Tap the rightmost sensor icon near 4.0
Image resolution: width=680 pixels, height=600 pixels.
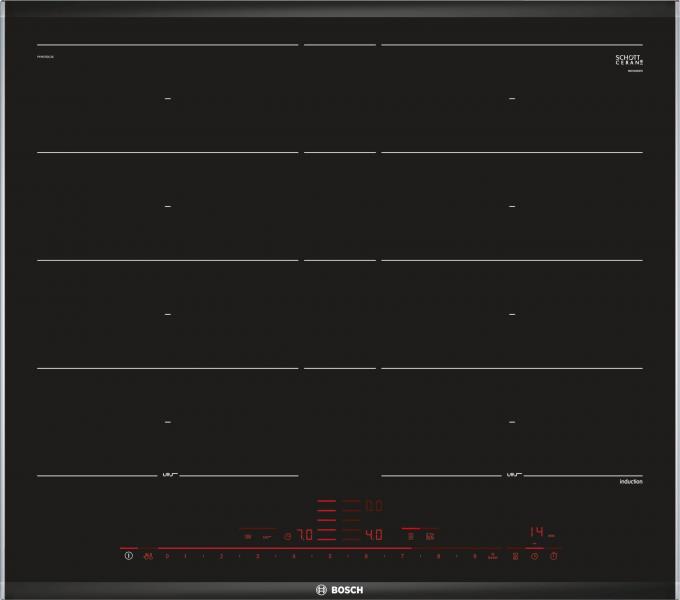click(x=430, y=537)
